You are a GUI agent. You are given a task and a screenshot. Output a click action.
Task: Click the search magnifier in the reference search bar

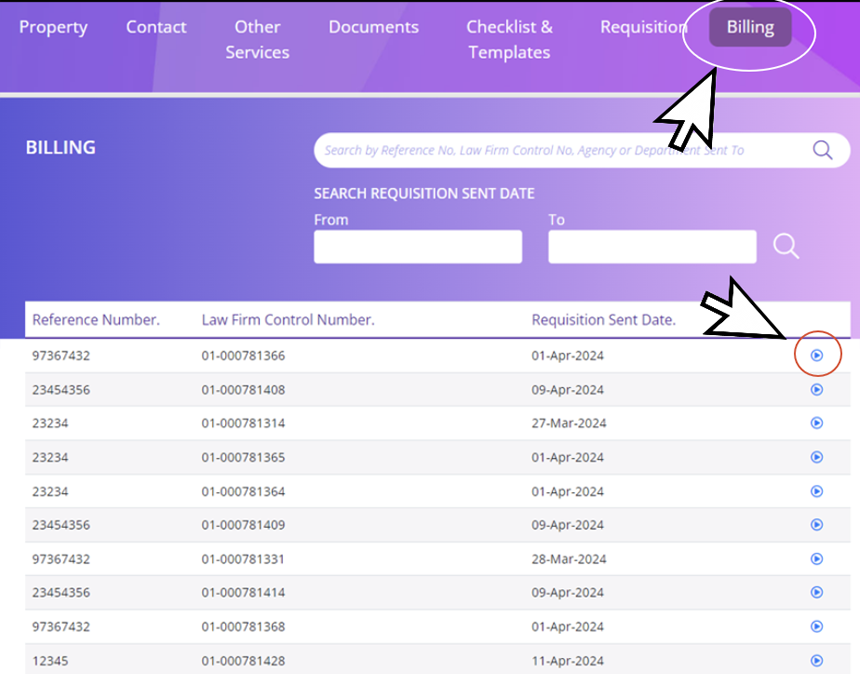point(822,150)
